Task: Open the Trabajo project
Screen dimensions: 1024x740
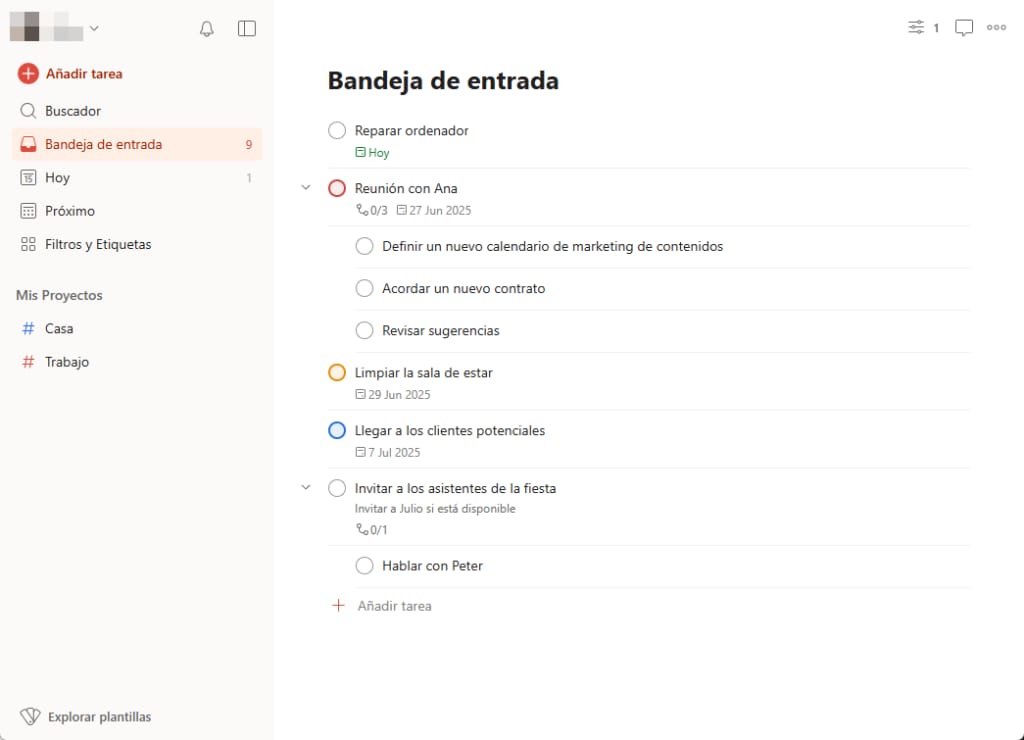Action: coord(68,361)
